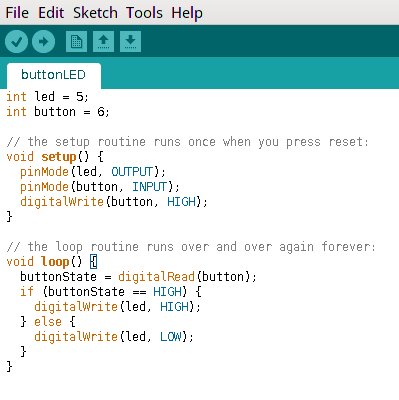Click INPUT in the pinMode(button) line
399x400 pixels.
(149, 187)
